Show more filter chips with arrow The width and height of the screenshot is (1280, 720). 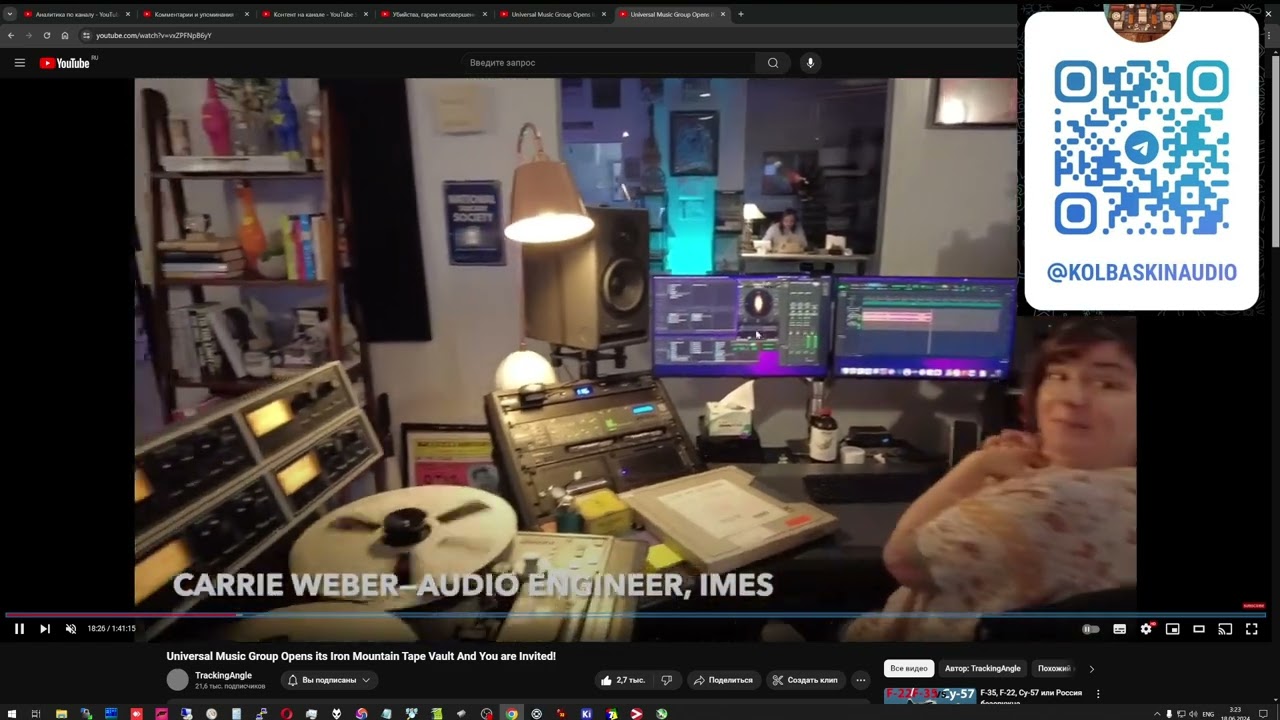[x=1091, y=669]
